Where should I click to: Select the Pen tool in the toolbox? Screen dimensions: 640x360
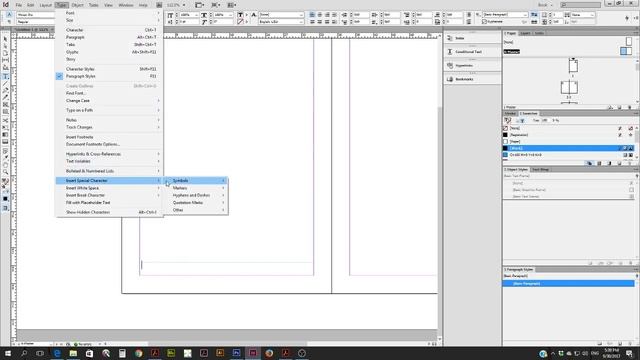point(5,91)
